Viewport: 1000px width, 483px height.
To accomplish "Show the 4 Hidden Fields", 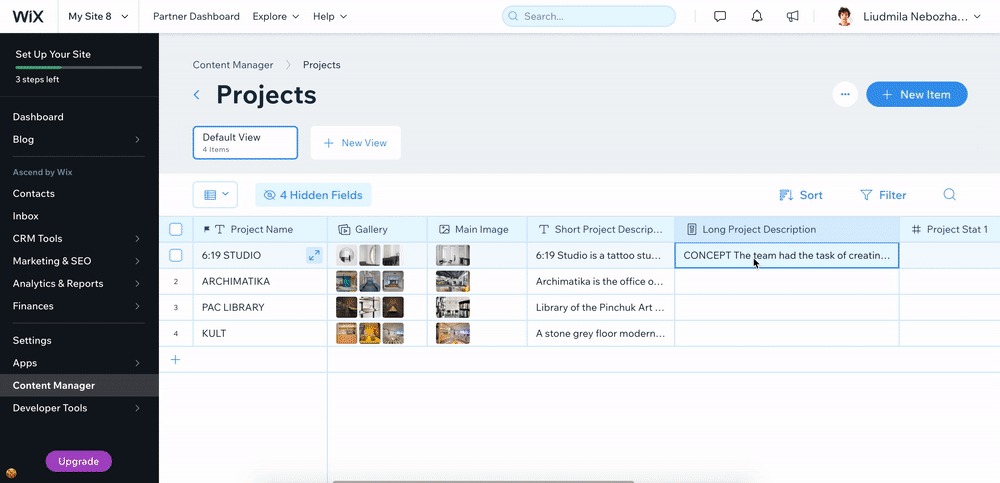I will pos(313,195).
